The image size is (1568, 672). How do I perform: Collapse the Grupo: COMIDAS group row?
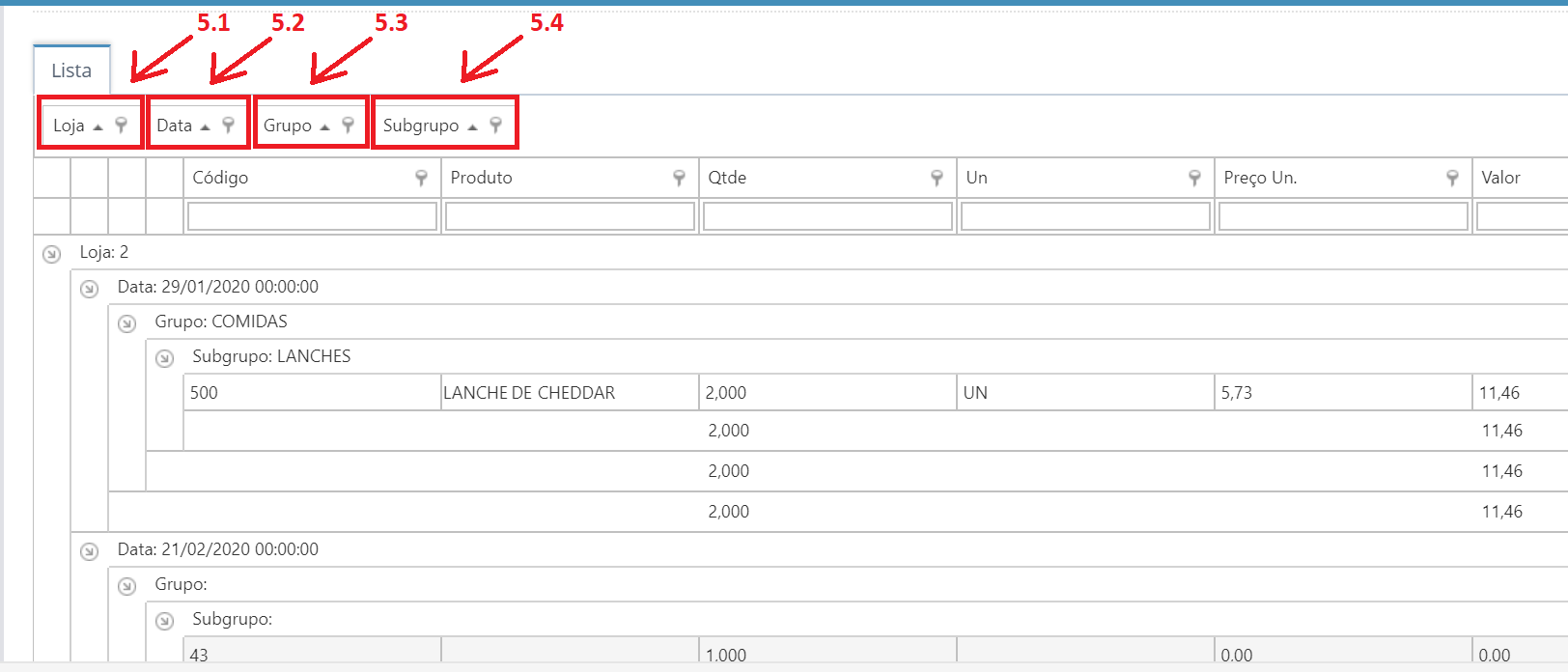point(127,323)
